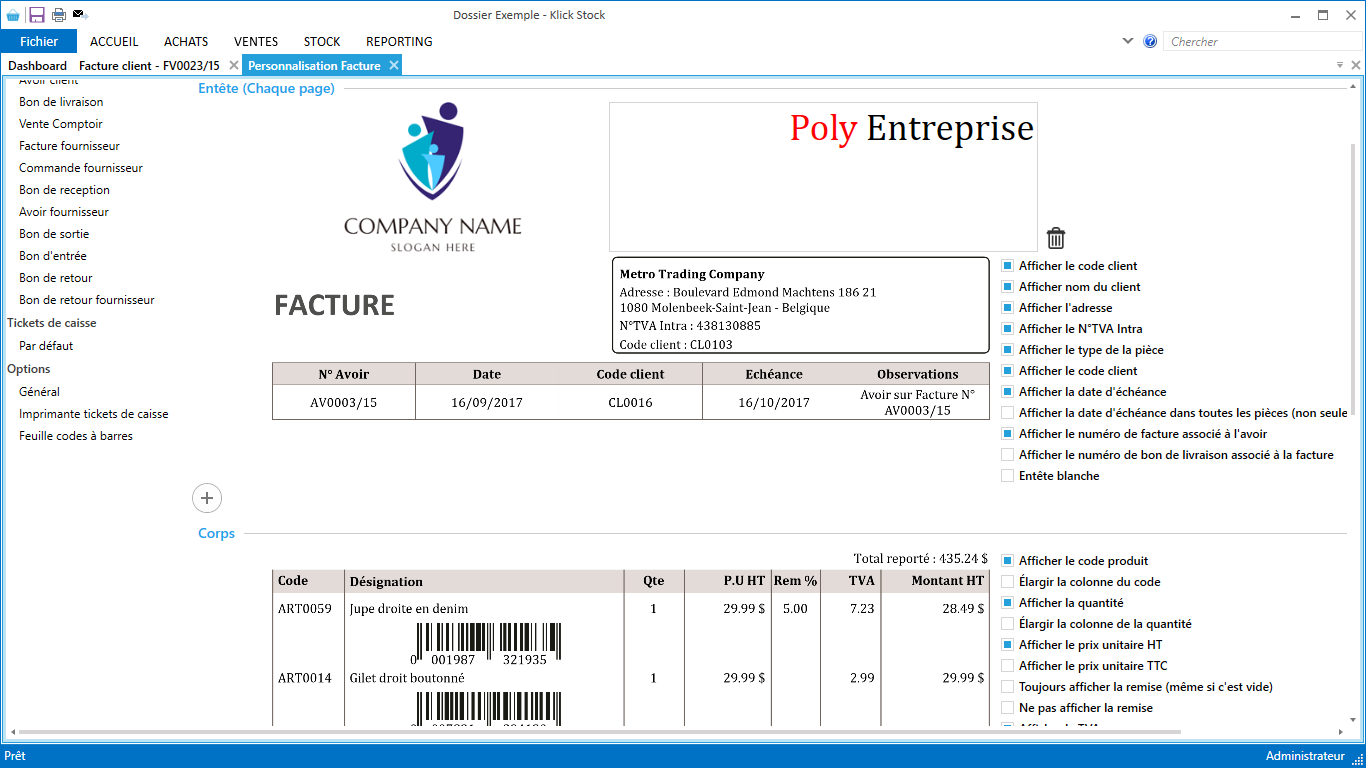Toggle Afficher le N°TVA Intra checkbox
This screenshot has height=768, width=1366.
[1008, 329]
